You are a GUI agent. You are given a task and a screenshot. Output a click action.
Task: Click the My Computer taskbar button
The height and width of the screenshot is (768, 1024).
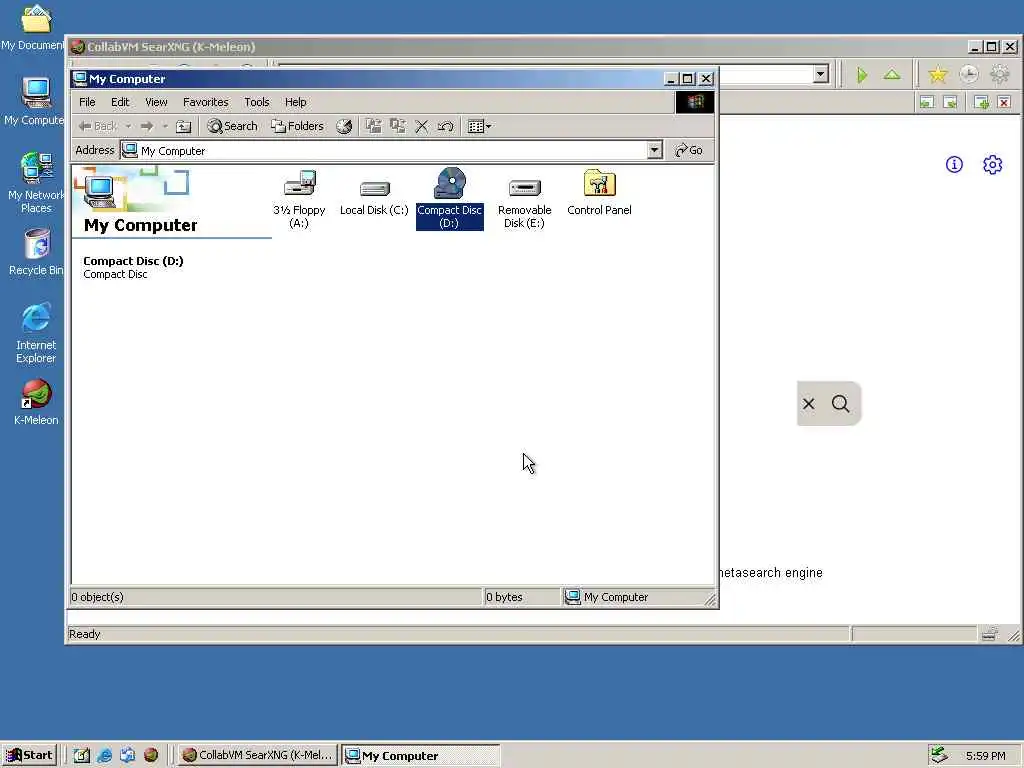coord(421,755)
